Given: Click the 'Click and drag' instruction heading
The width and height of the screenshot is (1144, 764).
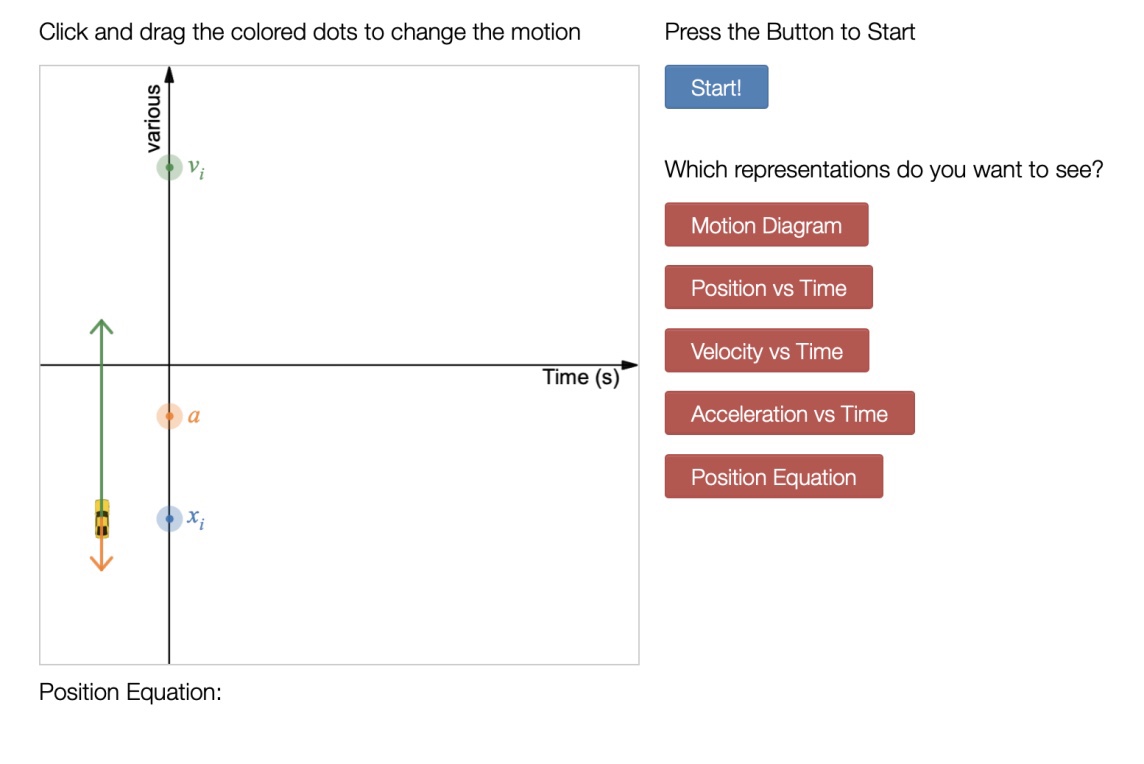Looking at the screenshot, I should [309, 32].
